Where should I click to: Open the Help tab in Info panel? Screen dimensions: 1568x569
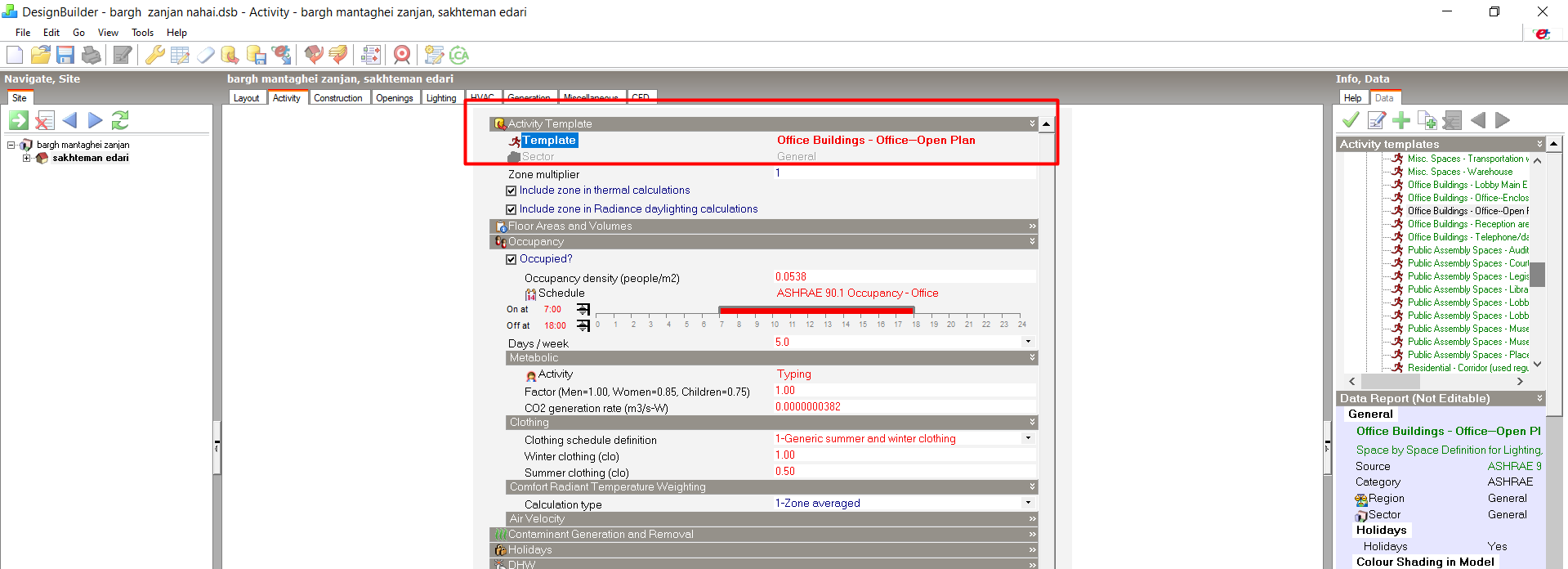click(x=1353, y=98)
